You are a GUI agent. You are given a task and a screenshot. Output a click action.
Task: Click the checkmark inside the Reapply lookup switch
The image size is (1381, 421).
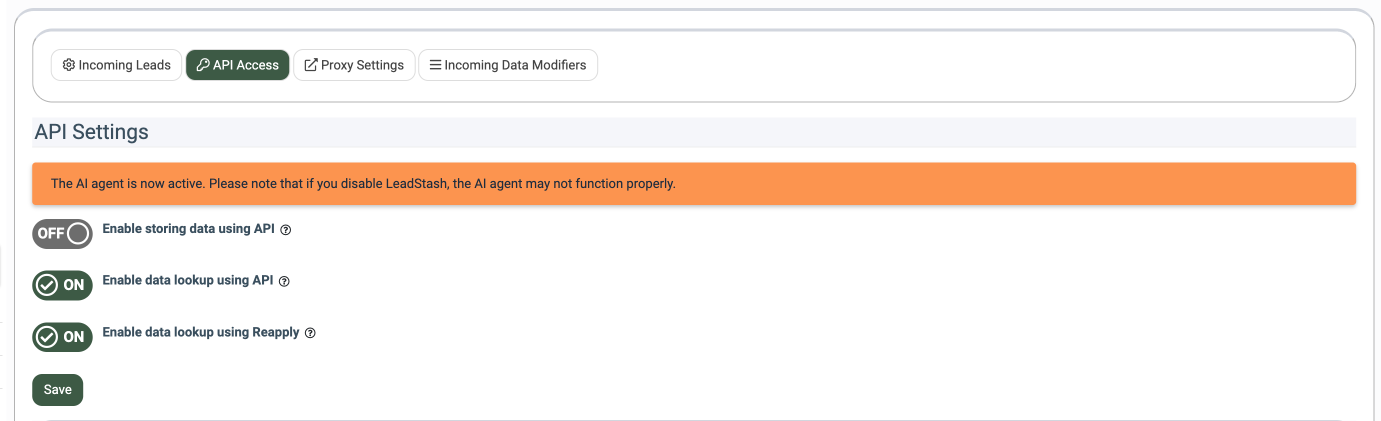point(47,337)
